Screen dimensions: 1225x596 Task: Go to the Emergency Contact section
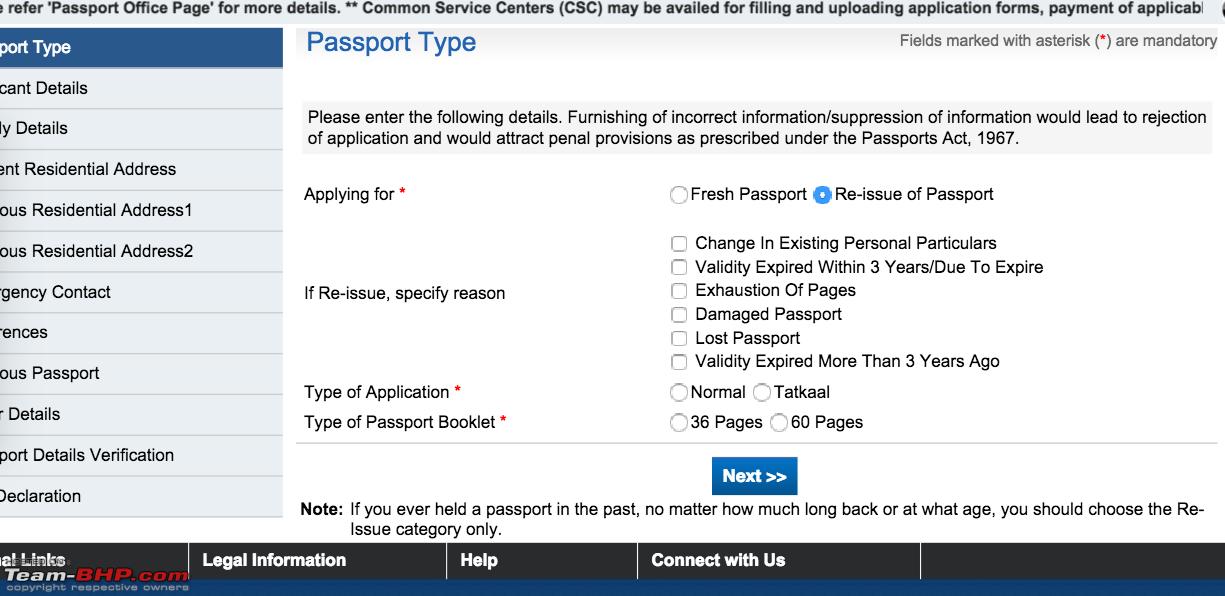(141, 292)
